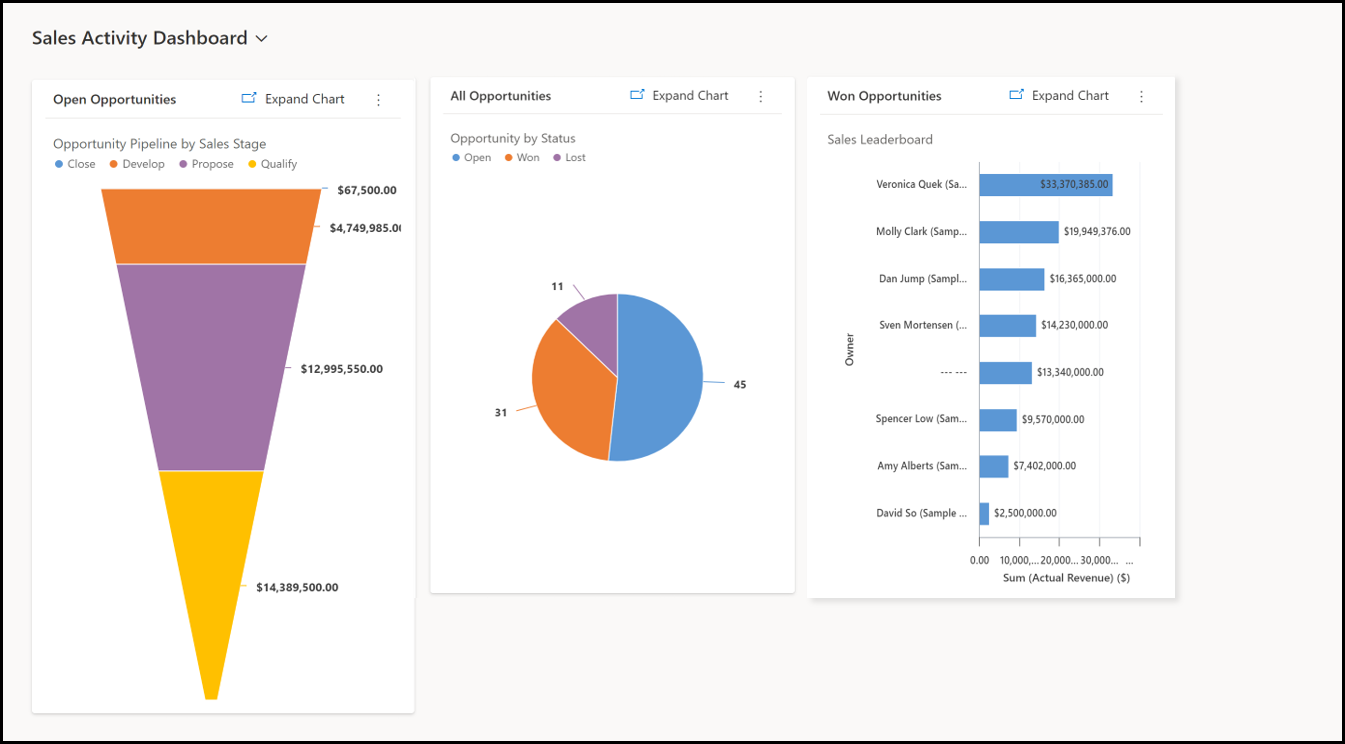This screenshot has height=744, width=1345.
Task: Open more commands menu for All Opportunities
Action: (x=761, y=95)
